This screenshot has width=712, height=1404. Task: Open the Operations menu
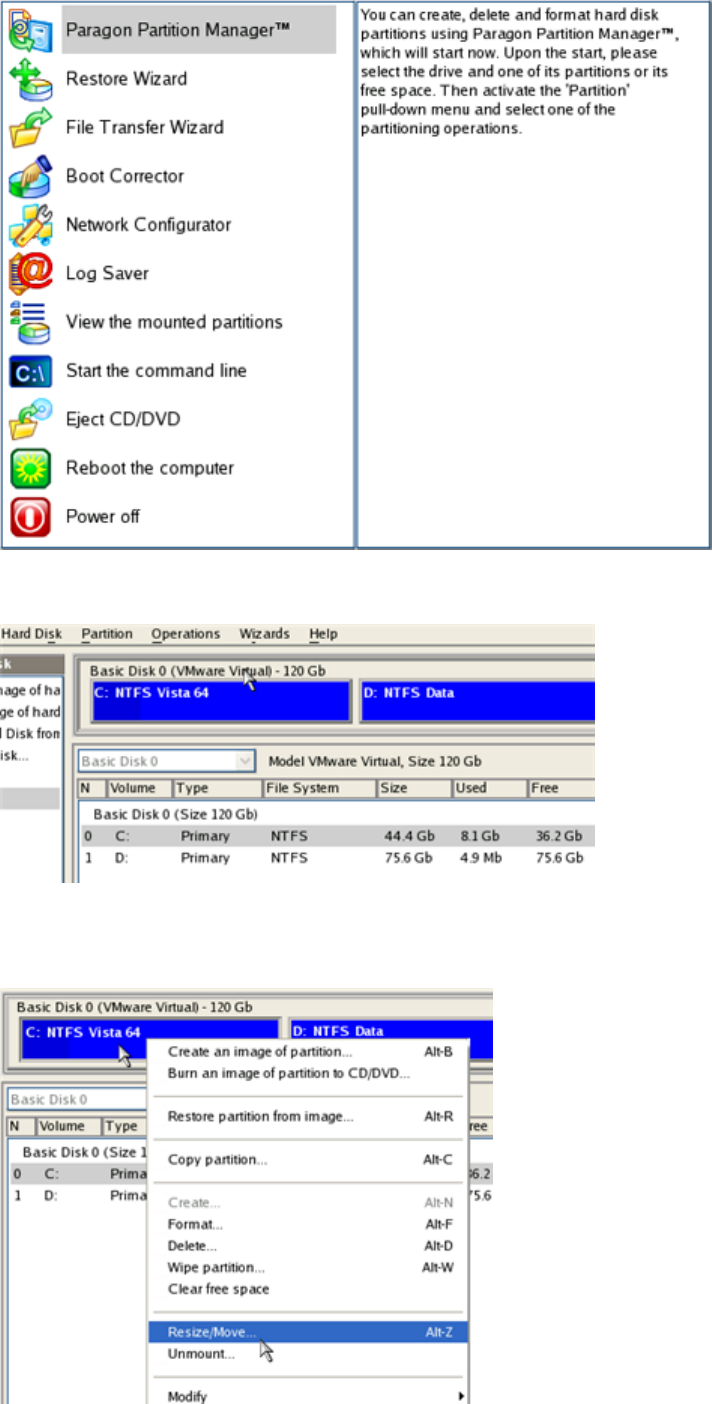click(186, 634)
